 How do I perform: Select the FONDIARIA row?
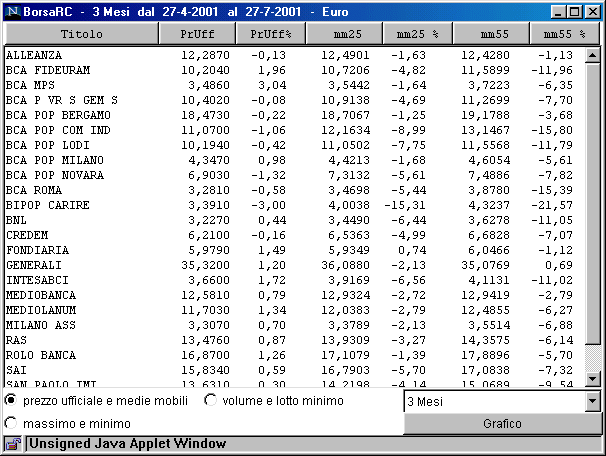(294, 250)
